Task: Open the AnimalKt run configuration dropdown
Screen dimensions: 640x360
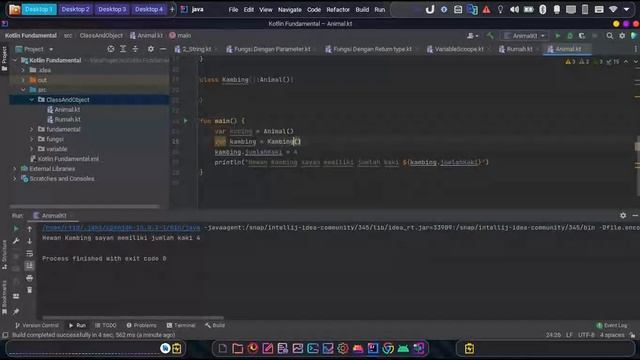Action: pos(524,36)
